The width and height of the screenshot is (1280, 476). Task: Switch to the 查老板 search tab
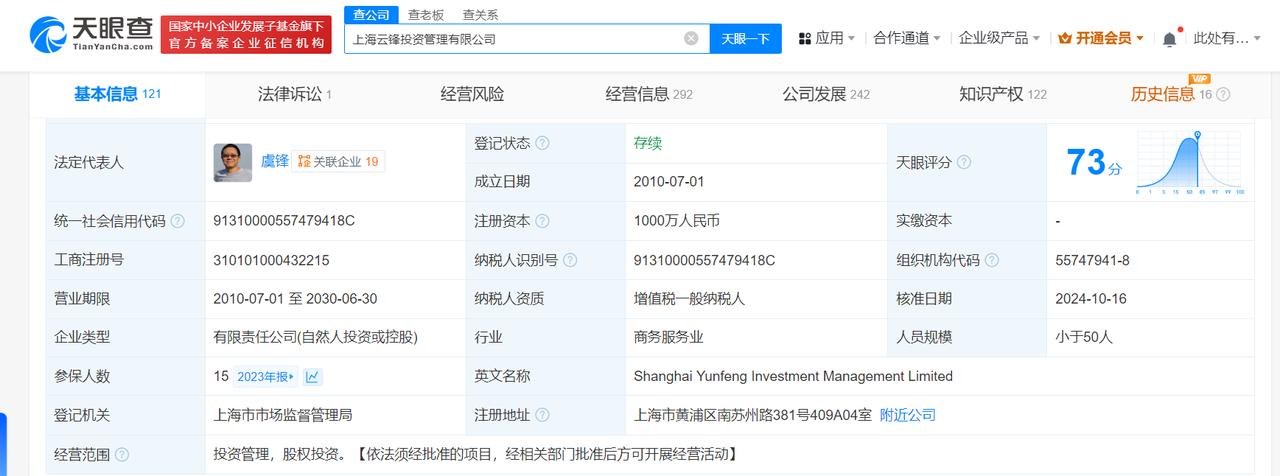pyautogui.click(x=426, y=14)
